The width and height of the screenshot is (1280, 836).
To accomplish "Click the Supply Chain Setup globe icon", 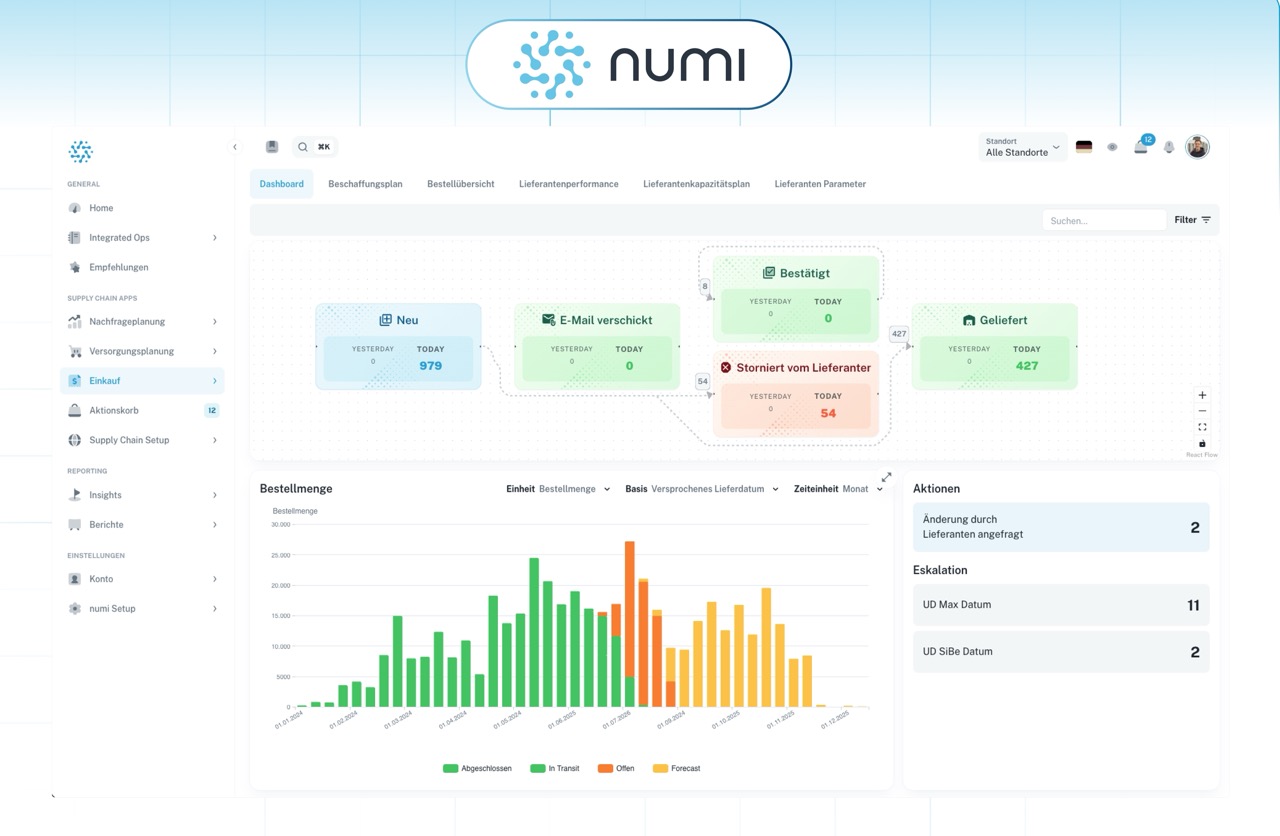I will (74, 440).
